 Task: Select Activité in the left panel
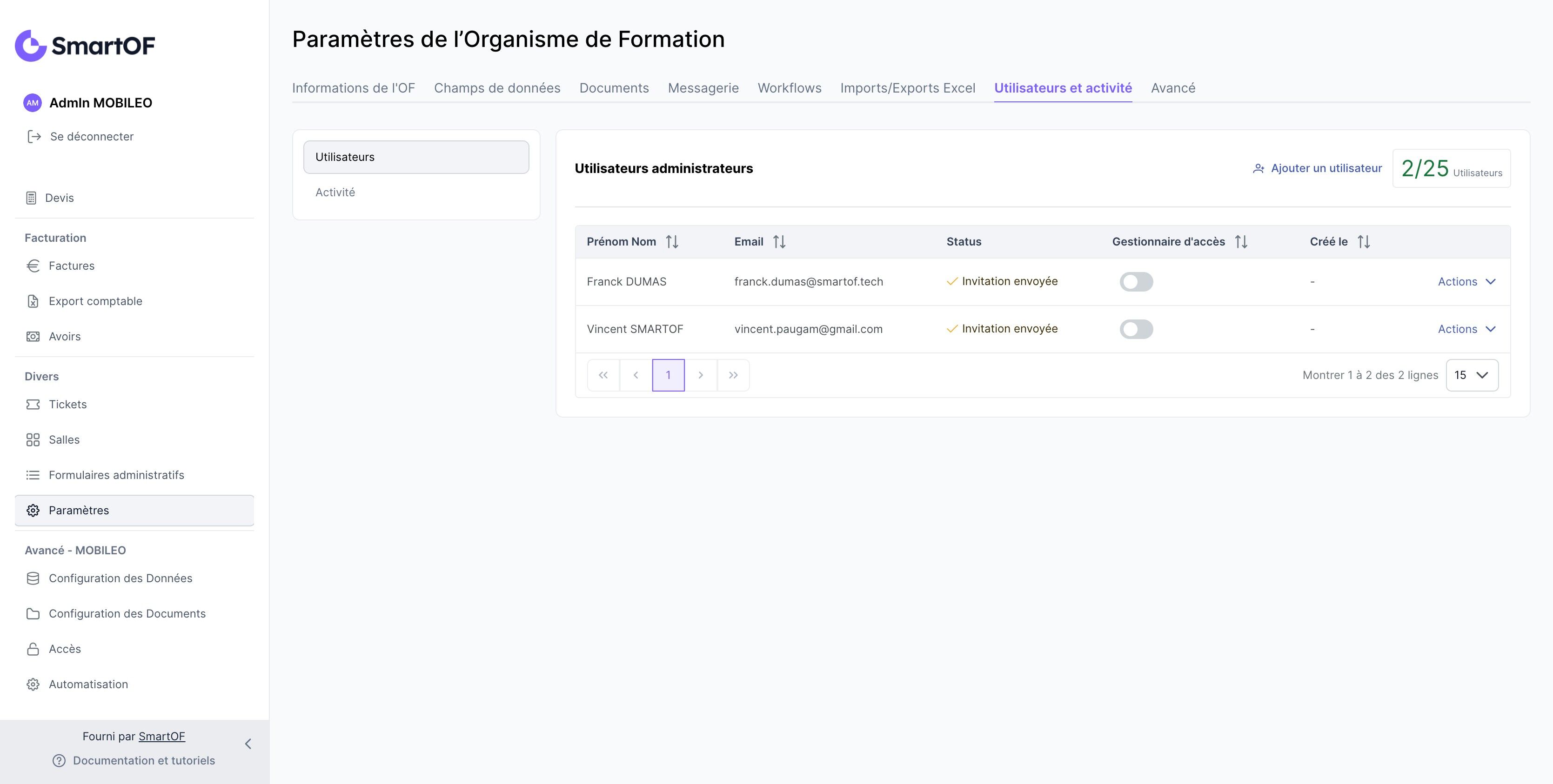(335, 192)
